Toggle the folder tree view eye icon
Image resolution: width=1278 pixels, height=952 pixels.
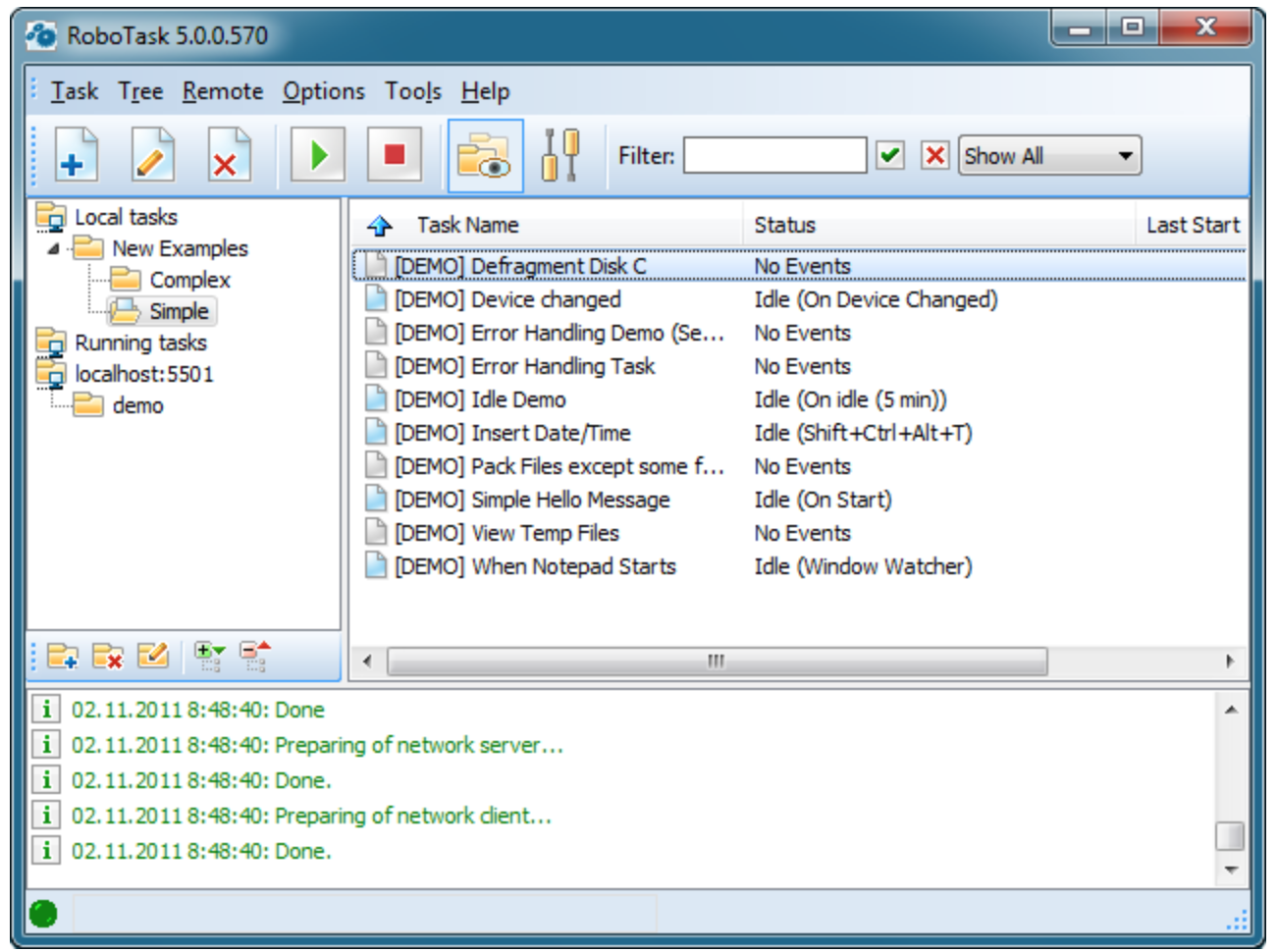[485, 155]
